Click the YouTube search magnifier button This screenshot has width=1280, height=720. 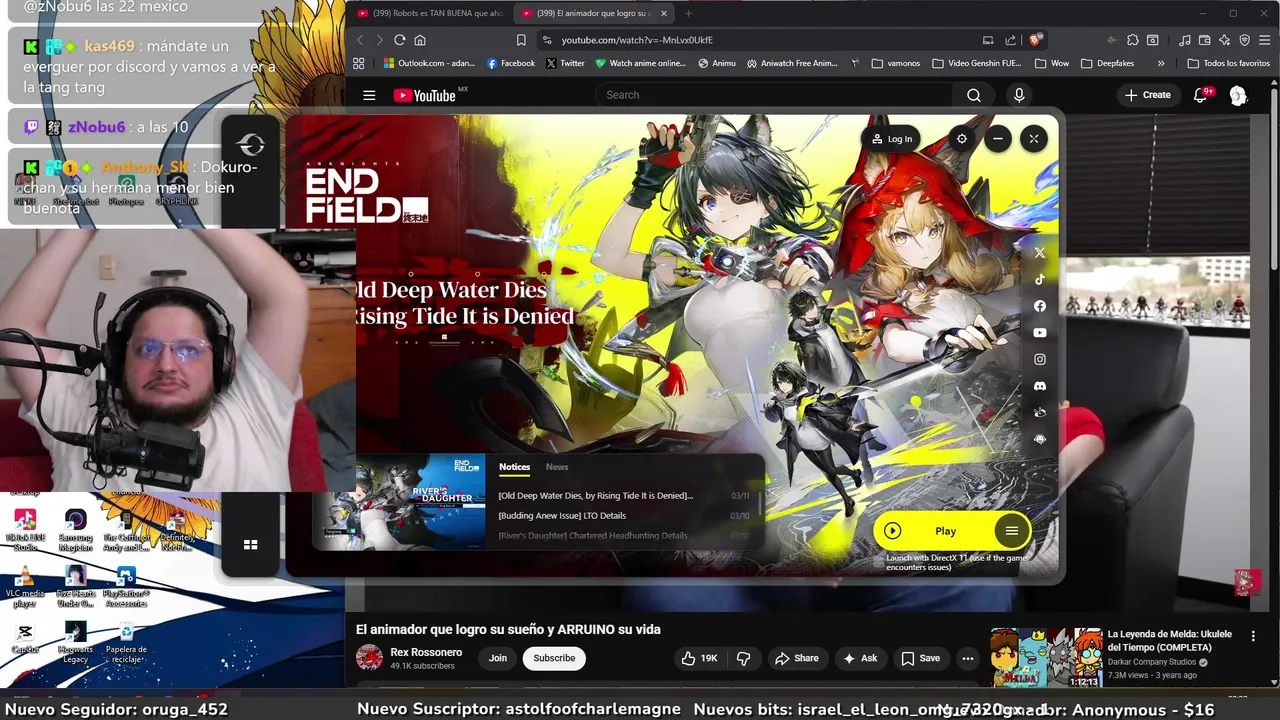pyautogui.click(x=974, y=95)
